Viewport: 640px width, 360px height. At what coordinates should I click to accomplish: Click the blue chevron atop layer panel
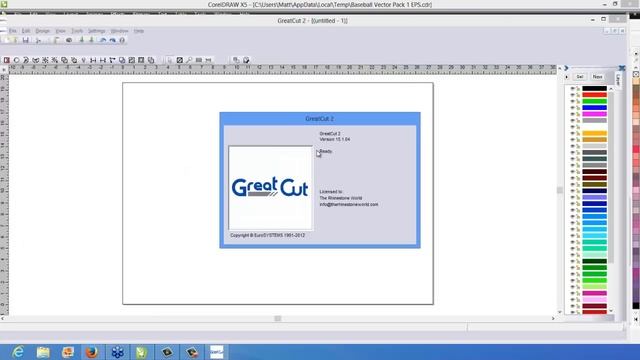click(x=566, y=68)
